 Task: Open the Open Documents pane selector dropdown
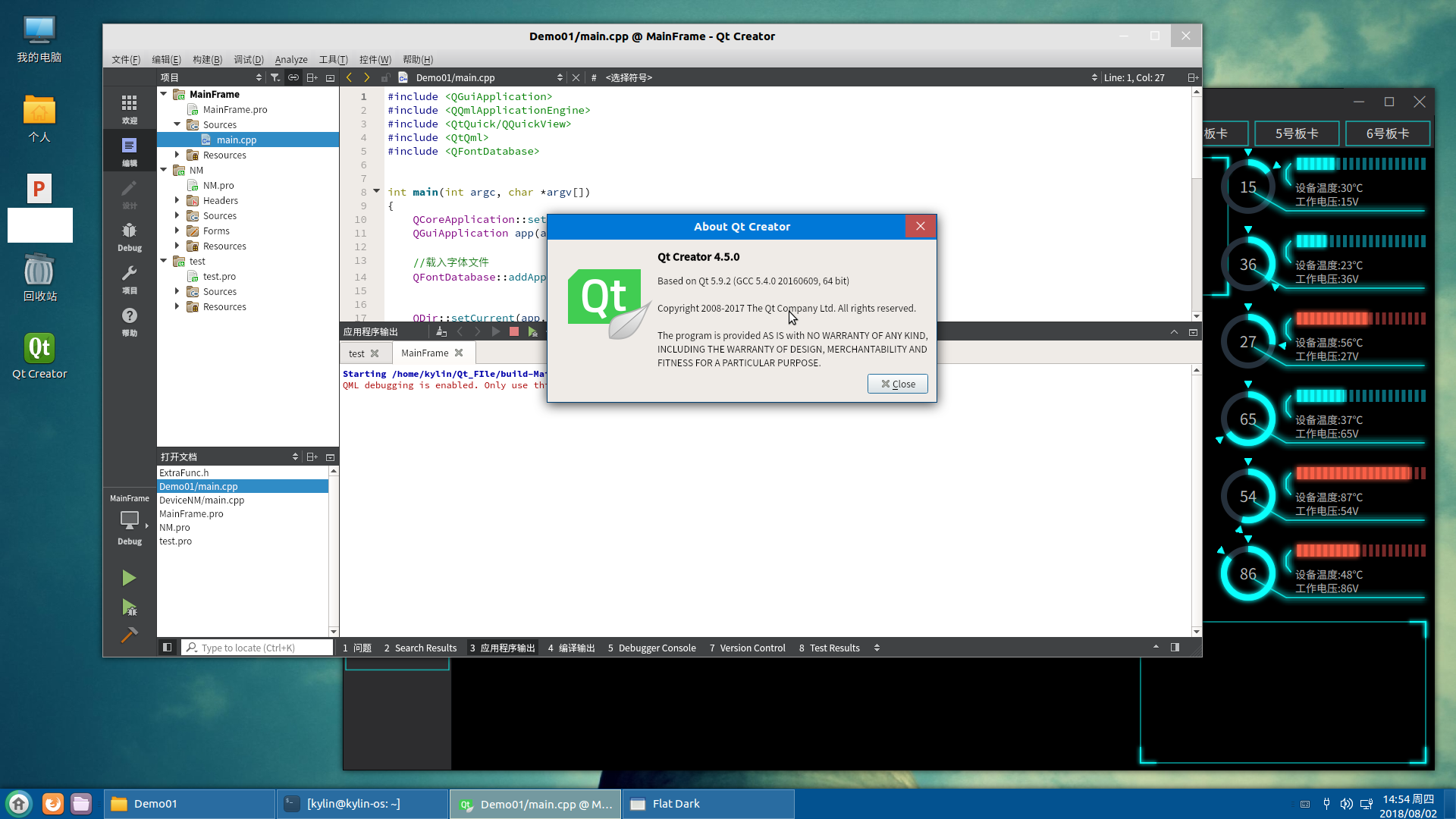click(229, 457)
